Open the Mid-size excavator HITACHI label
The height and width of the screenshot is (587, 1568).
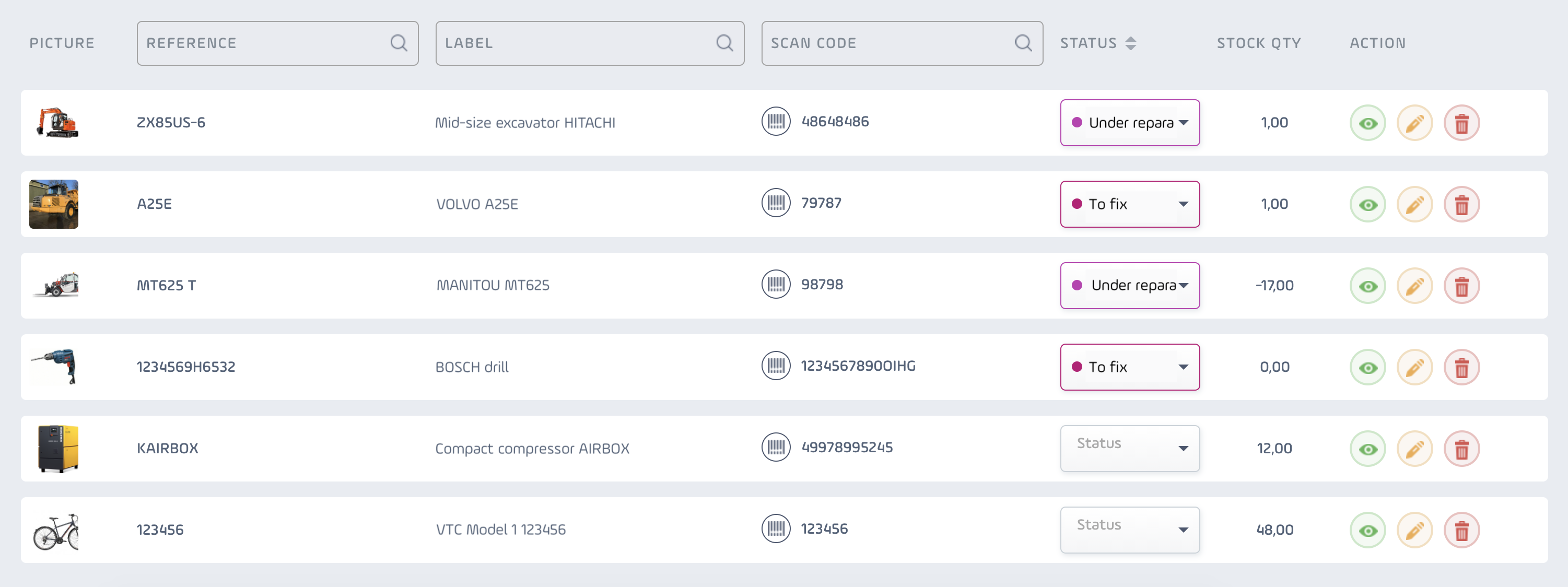[x=525, y=123]
